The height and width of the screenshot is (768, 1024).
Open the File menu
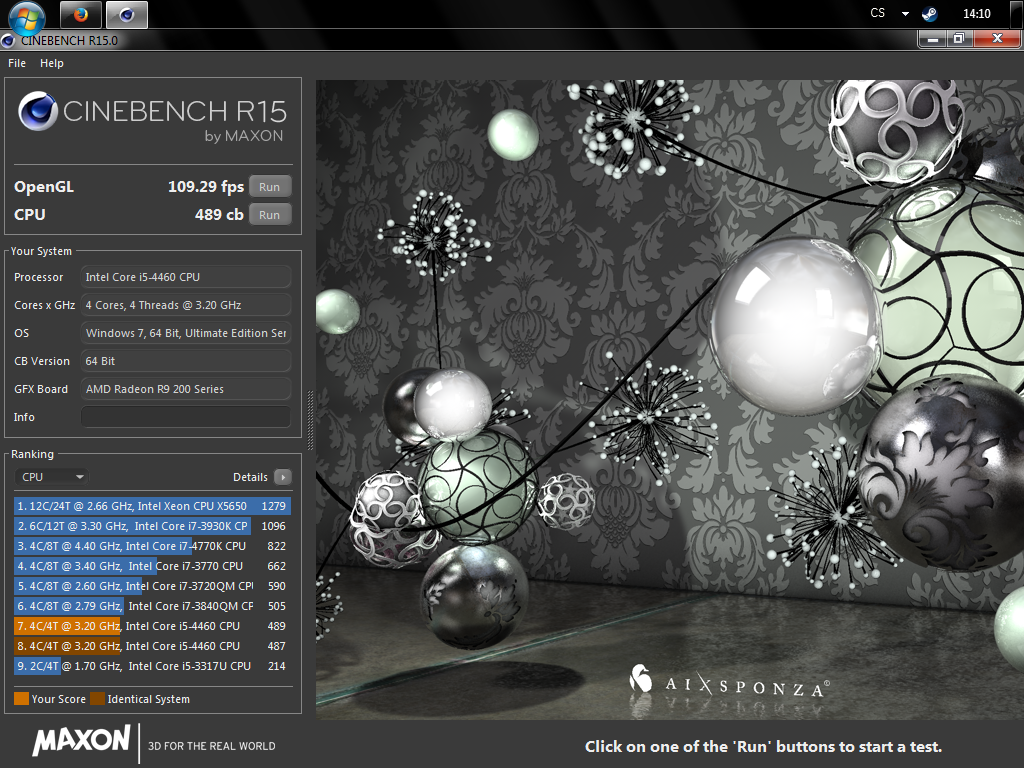[x=17, y=63]
